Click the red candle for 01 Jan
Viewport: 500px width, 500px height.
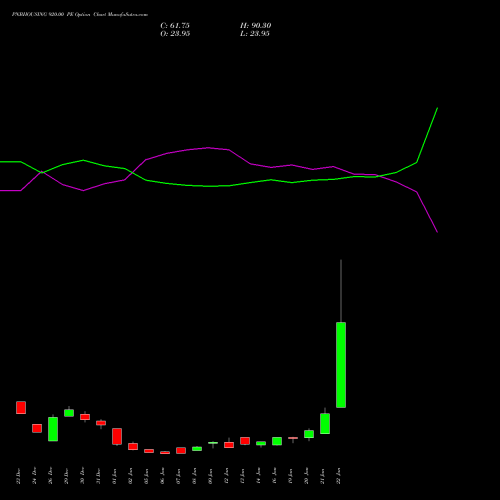point(117,436)
